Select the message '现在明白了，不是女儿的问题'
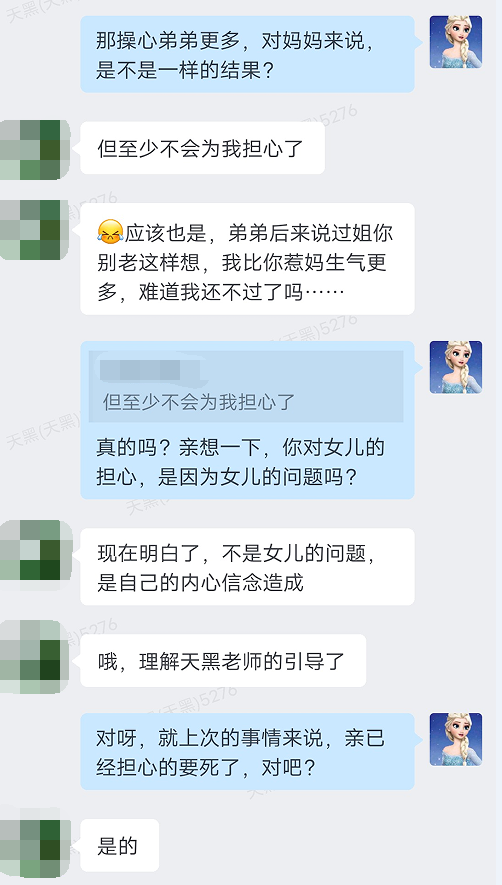 point(247,567)
